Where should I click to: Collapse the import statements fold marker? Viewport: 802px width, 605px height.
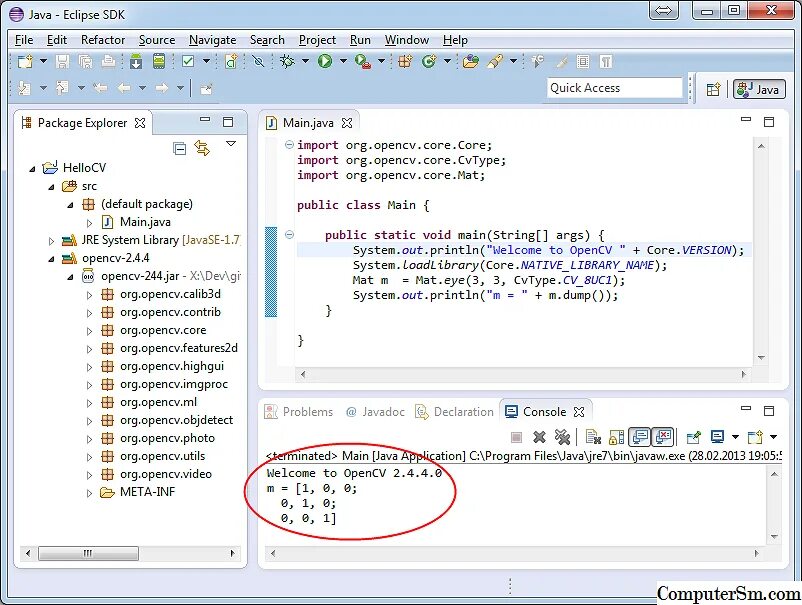click(x=289, y=145)
